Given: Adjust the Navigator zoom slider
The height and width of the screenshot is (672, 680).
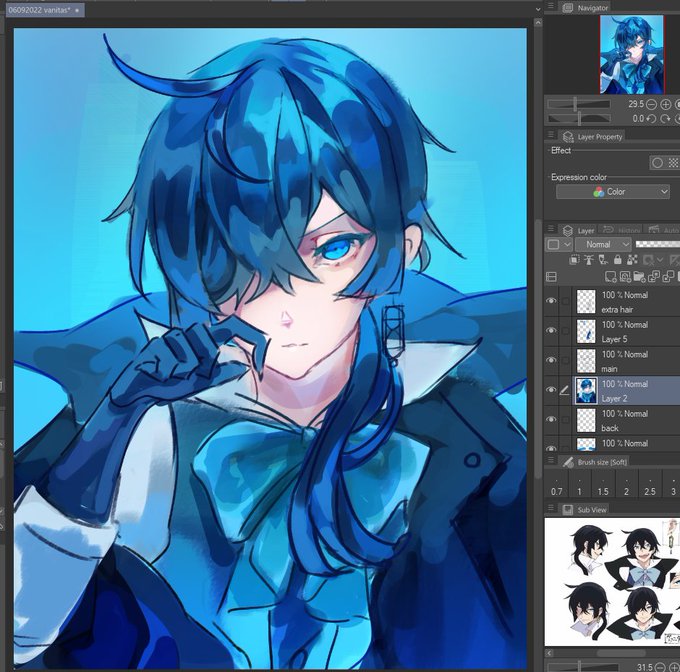Looking at the screenshot, I should (579, 104).
